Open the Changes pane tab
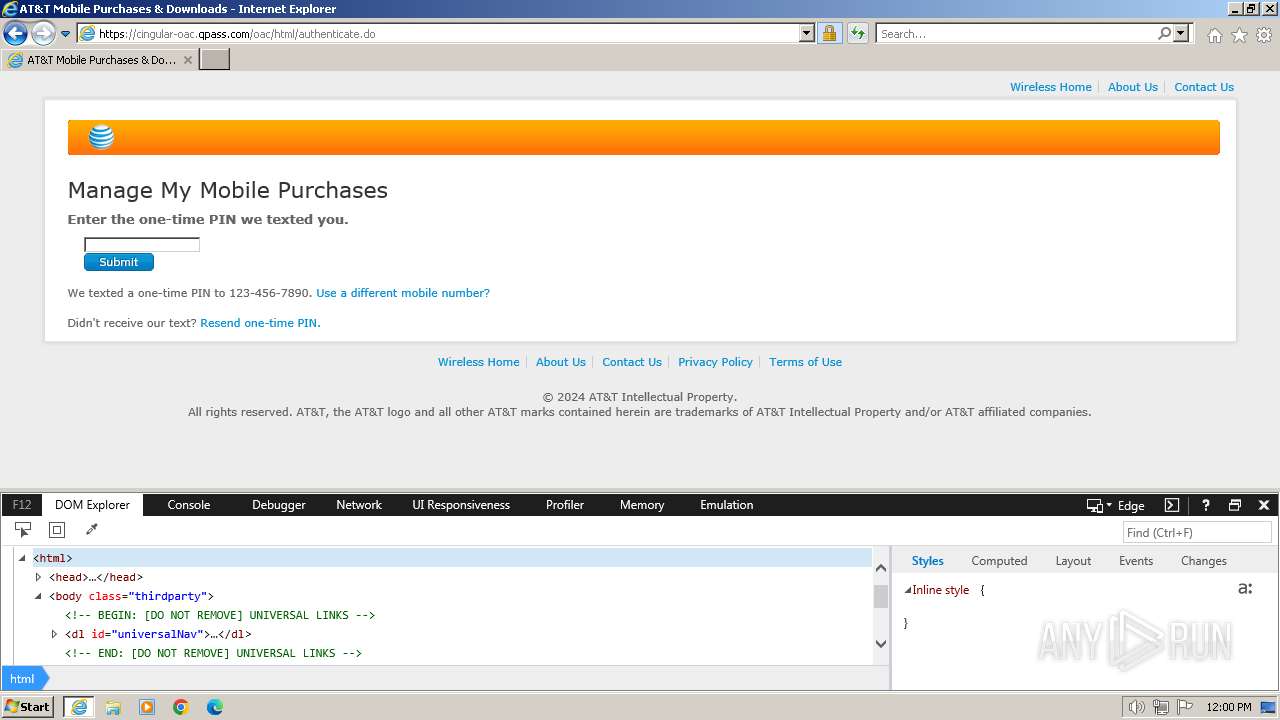This screenshot has width=1280, height=720. click(x=1203, y=561)
